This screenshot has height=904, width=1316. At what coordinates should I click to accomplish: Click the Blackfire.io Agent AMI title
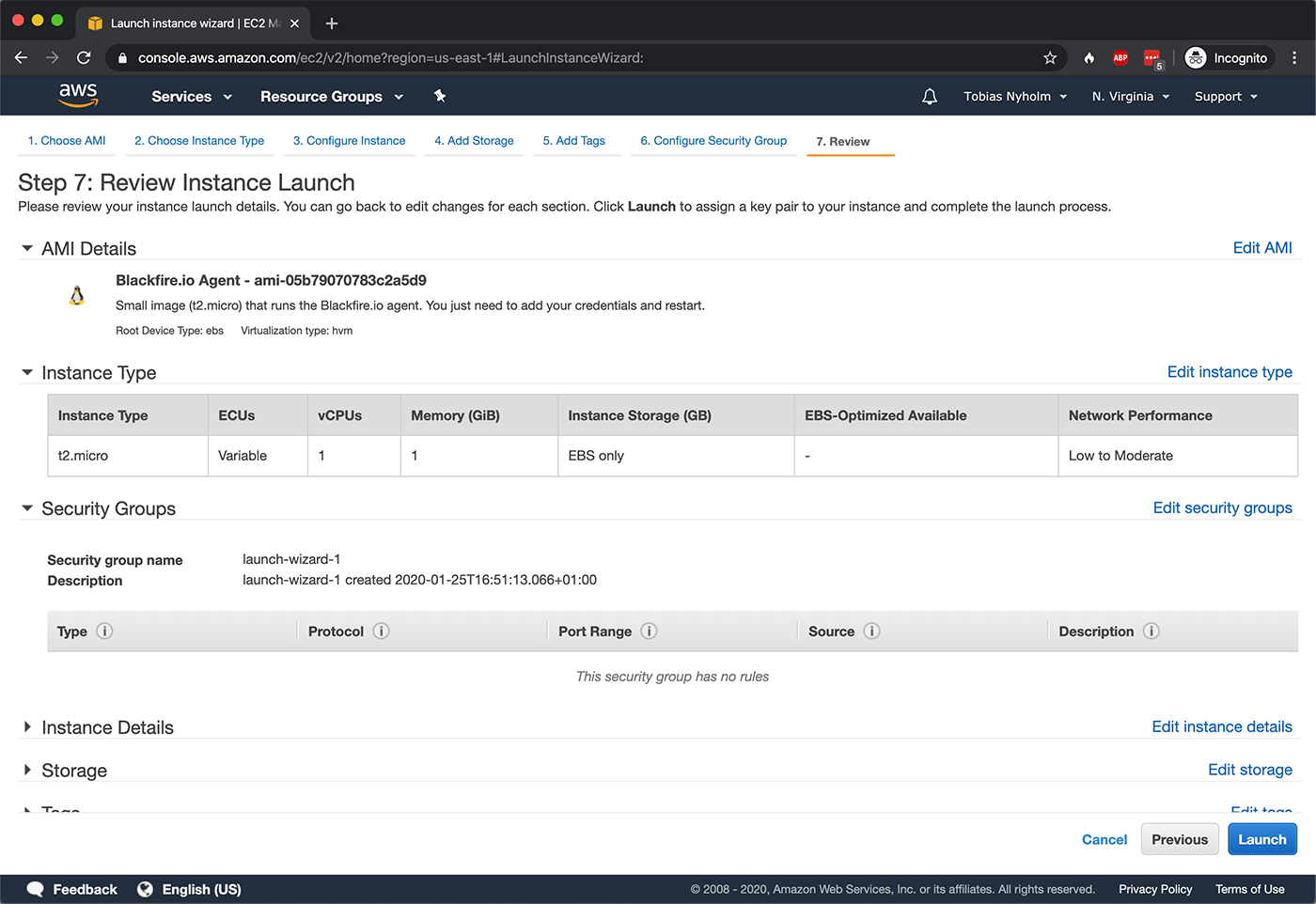point(271,280)
